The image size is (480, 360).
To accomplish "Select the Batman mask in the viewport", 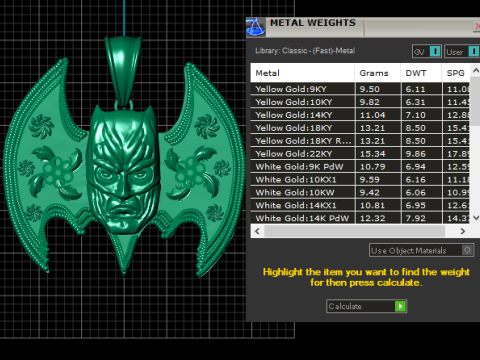I will click(x=123, y=170).
